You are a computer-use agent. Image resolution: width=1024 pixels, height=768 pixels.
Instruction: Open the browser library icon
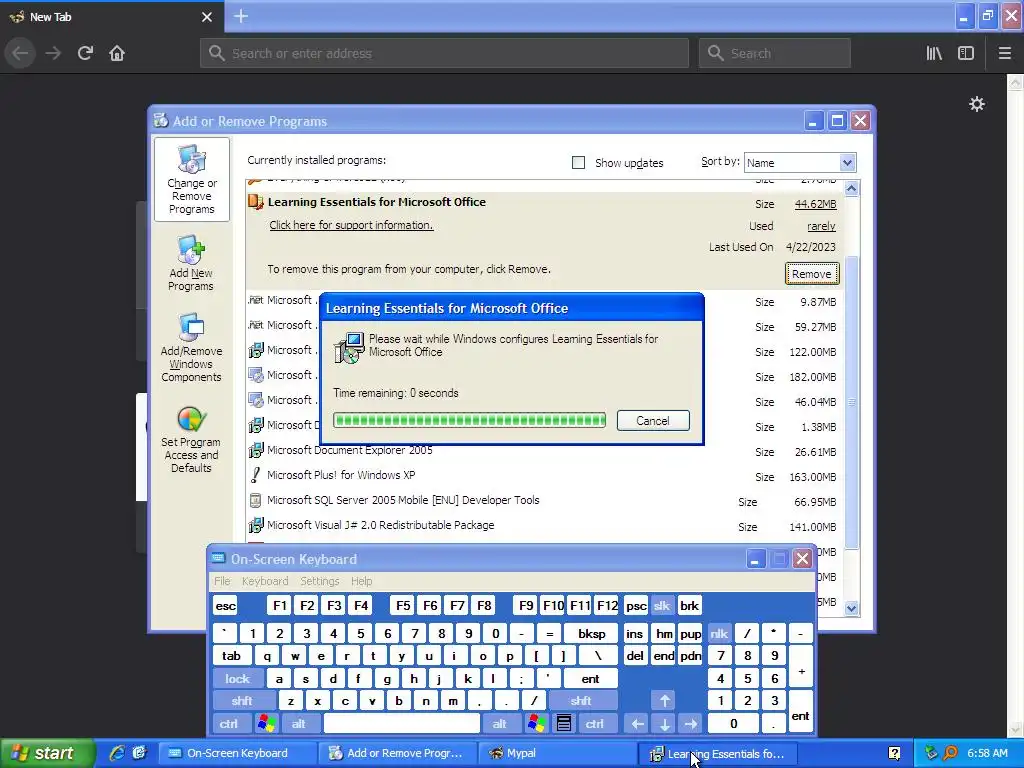[934, 53]
